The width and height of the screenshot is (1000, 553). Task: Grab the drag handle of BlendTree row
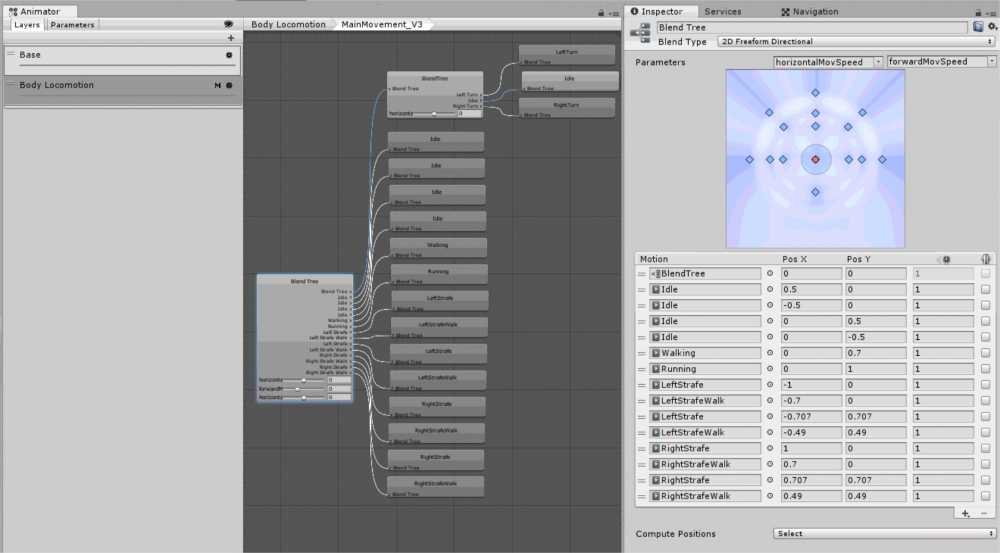[x=642, y=274]
